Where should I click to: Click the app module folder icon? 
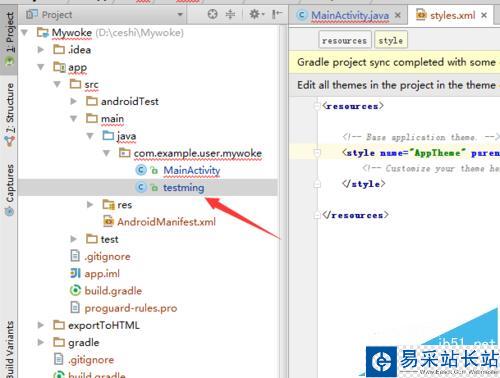tap(59, 67)
